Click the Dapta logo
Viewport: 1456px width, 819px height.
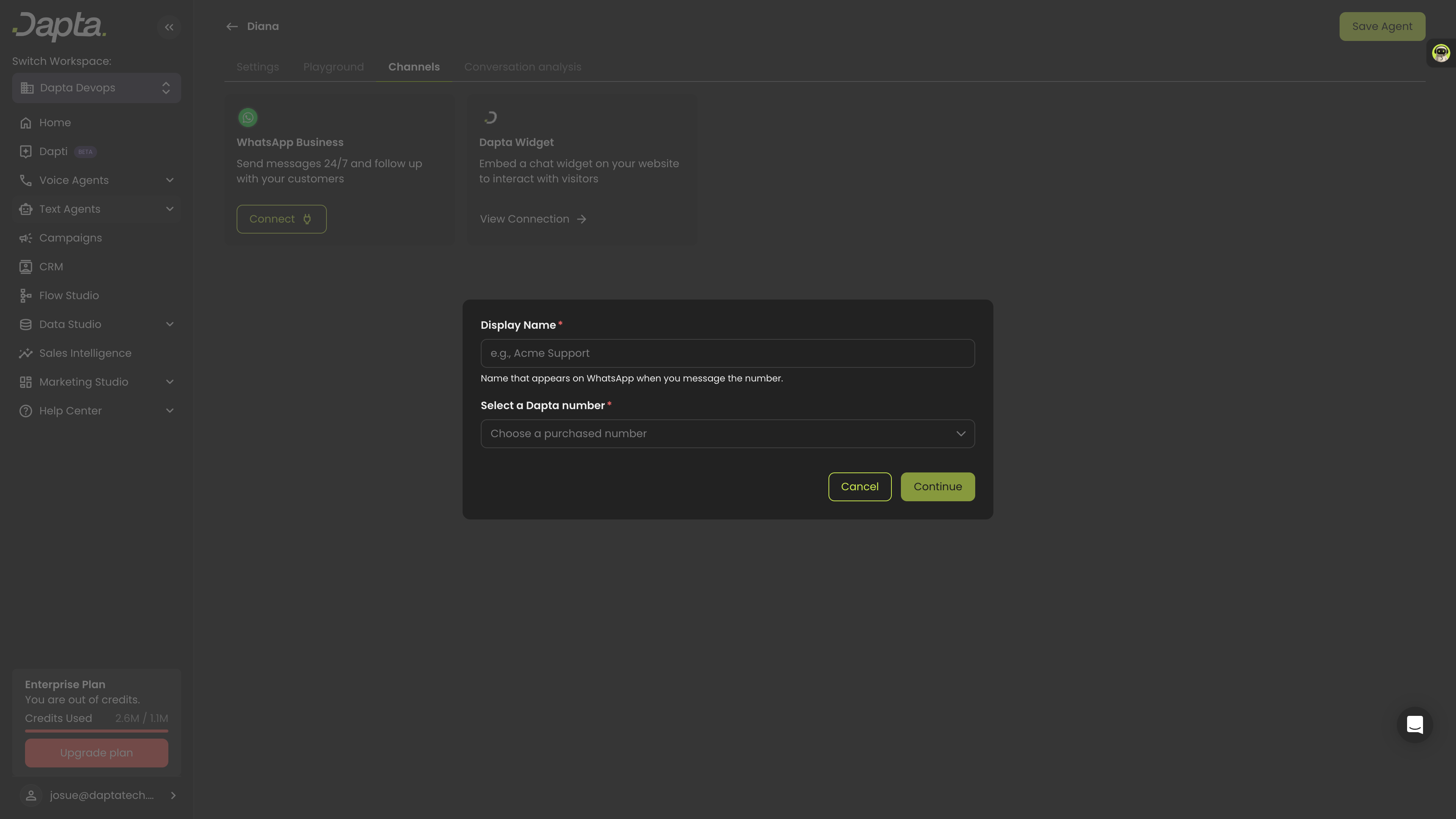pos(60,27)
